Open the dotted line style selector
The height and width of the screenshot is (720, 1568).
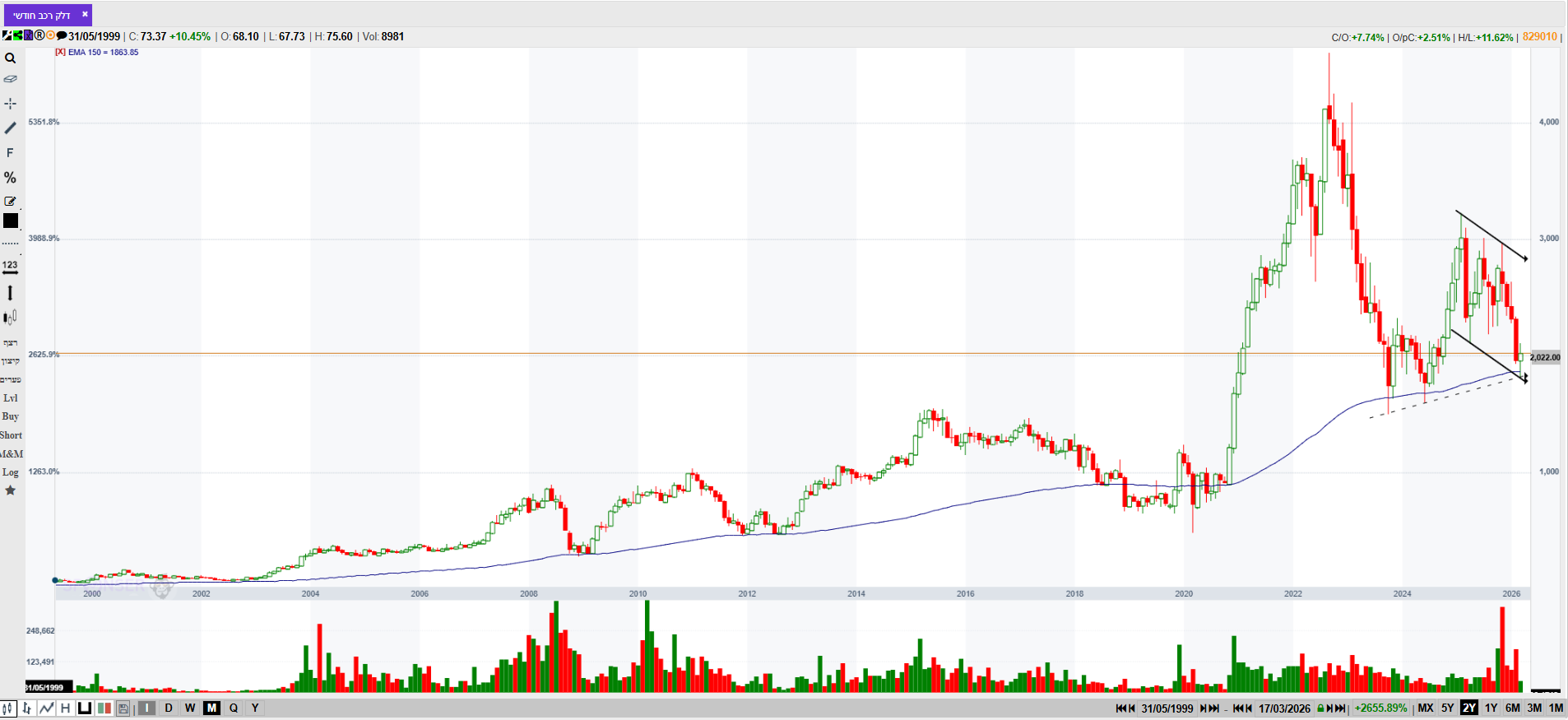[10, 244]
